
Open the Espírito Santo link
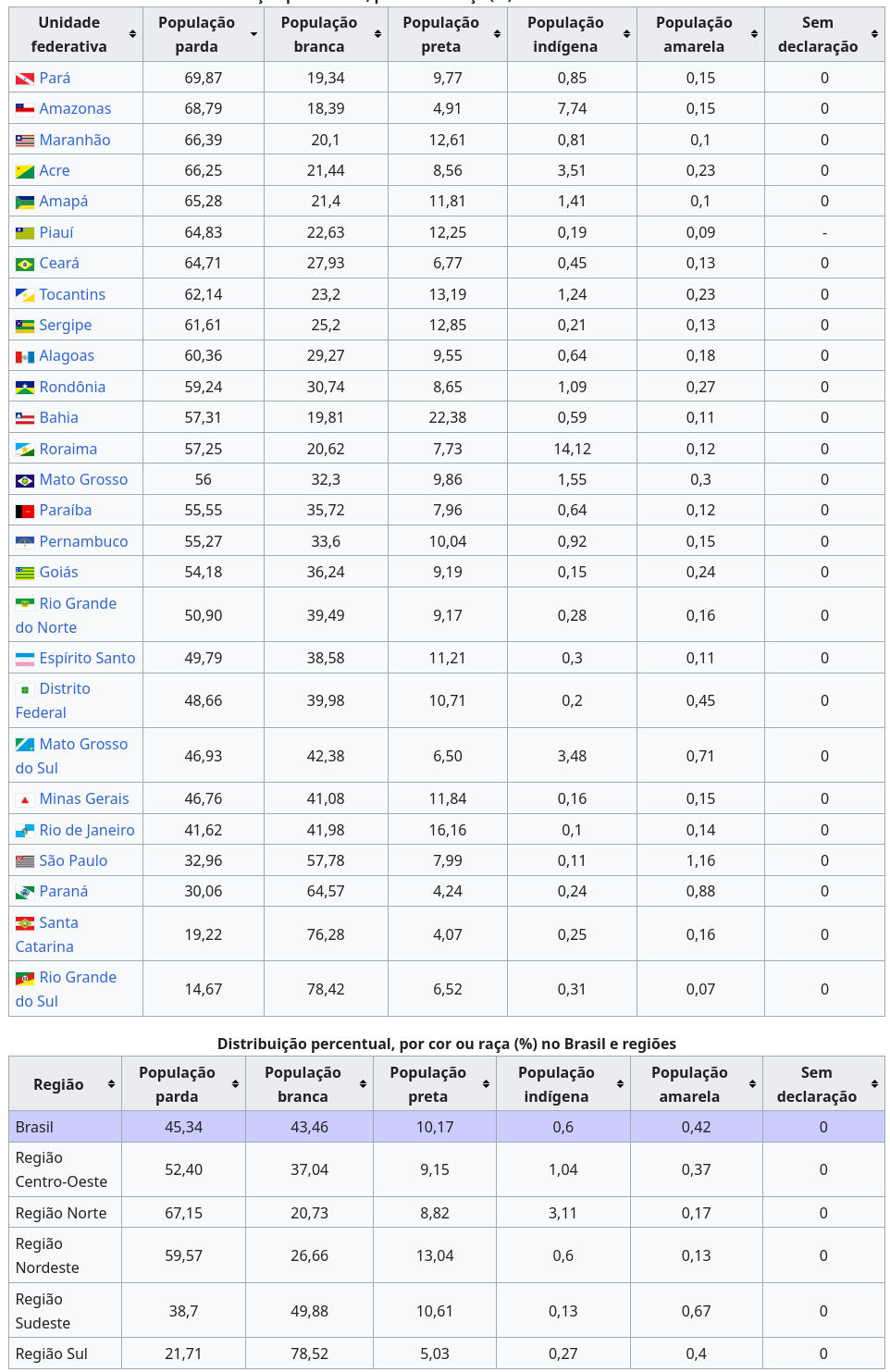tap(87, 659)
